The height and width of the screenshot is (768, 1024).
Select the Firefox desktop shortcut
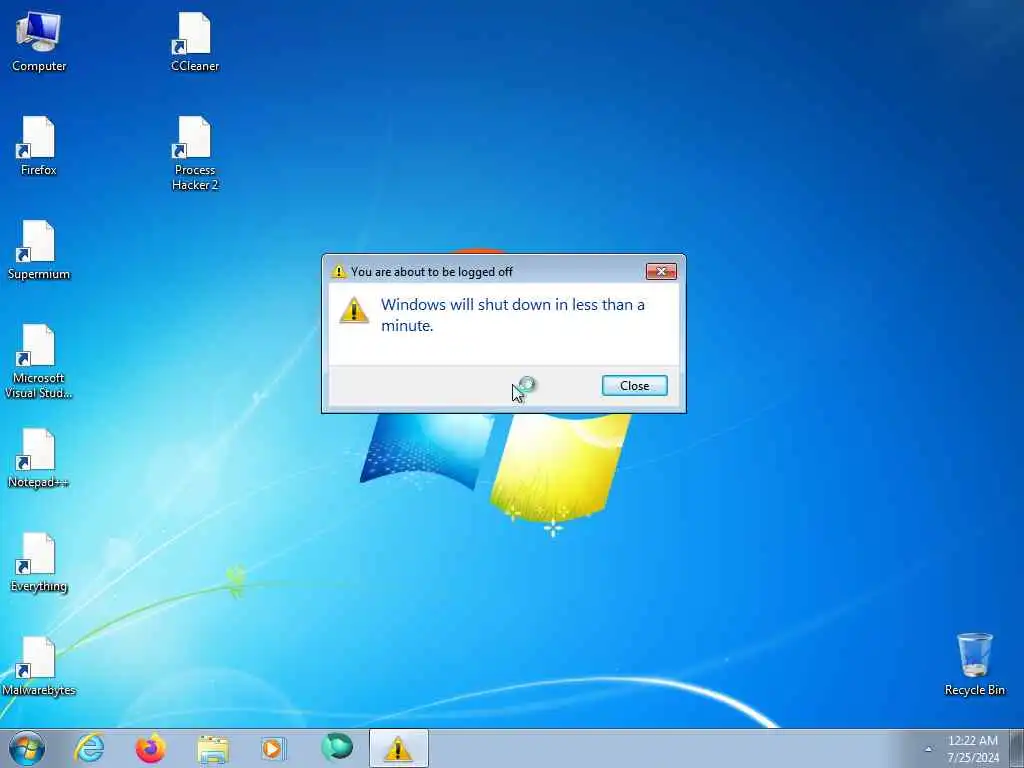tap(39, 146)
